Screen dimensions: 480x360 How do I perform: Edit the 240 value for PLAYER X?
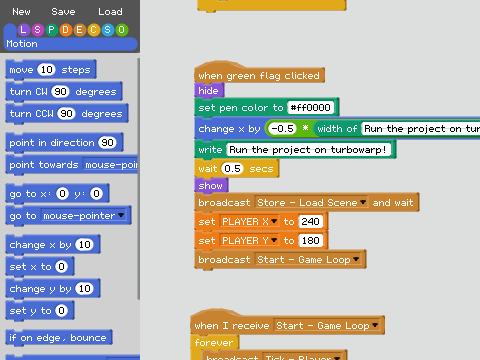point(311,222)
